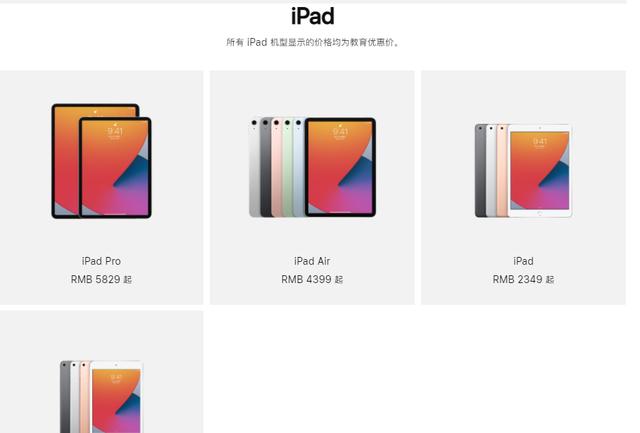Choose the silver iPad Air variant
Viewport: 640px width, 433px height.
255,167
